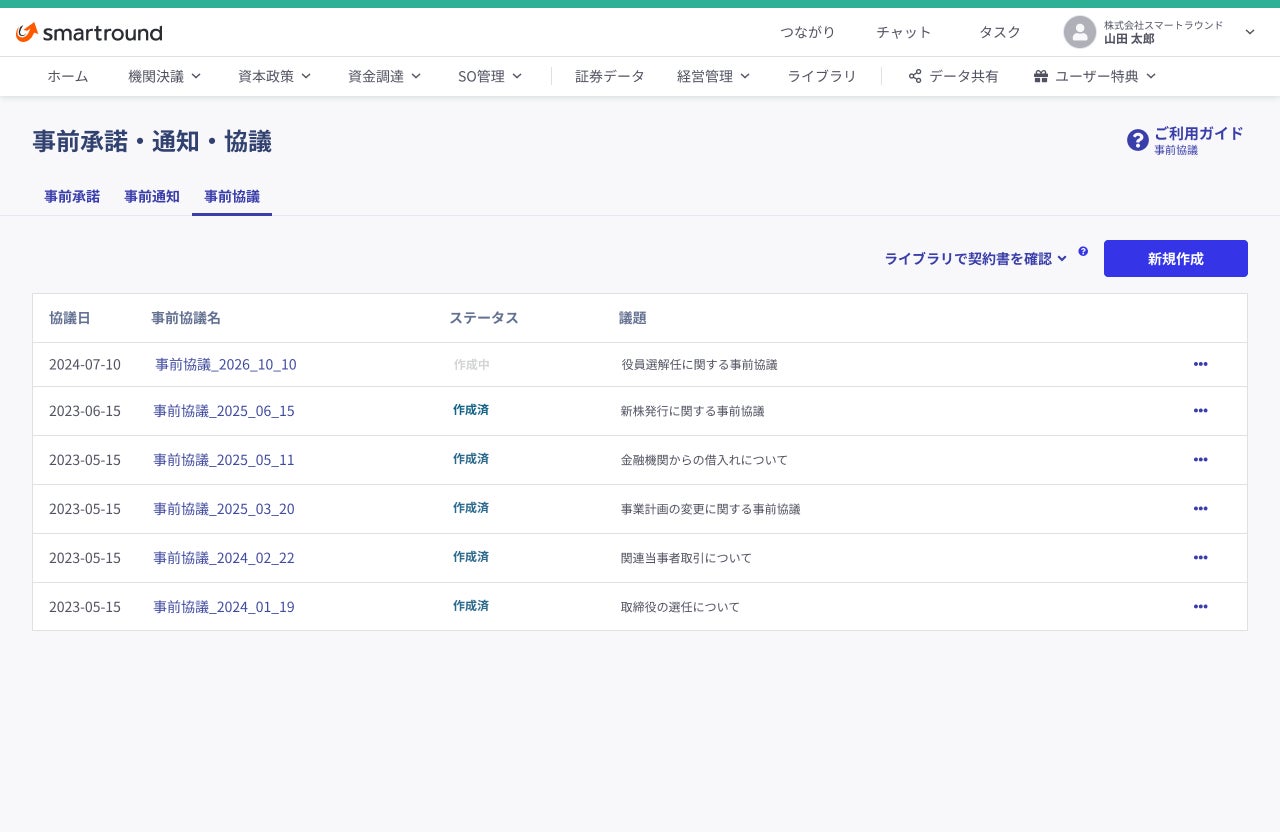Open the 事前協議_2025_05_11 link

click(x=224, y=460)
